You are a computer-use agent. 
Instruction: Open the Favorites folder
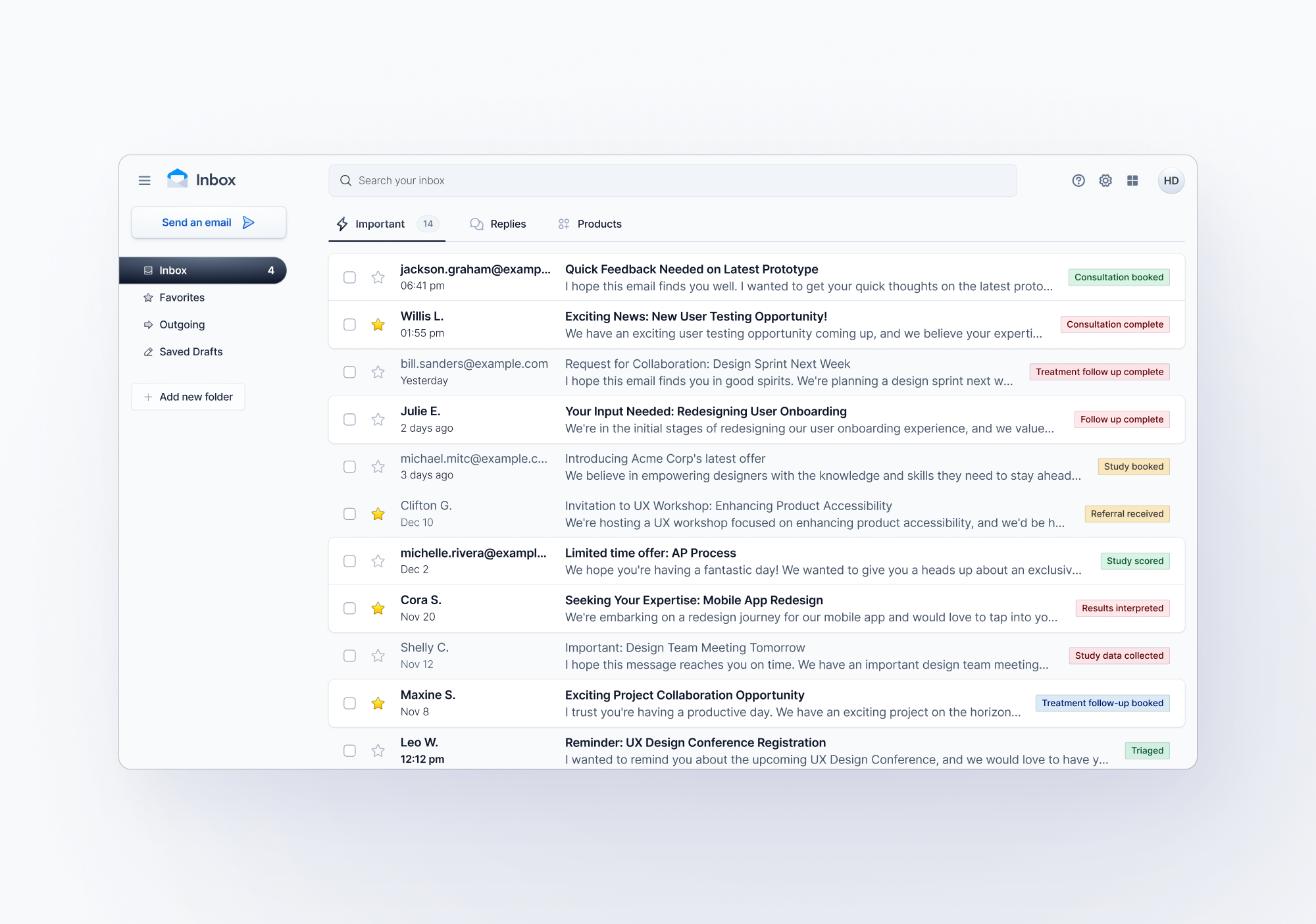pos(182,297)
